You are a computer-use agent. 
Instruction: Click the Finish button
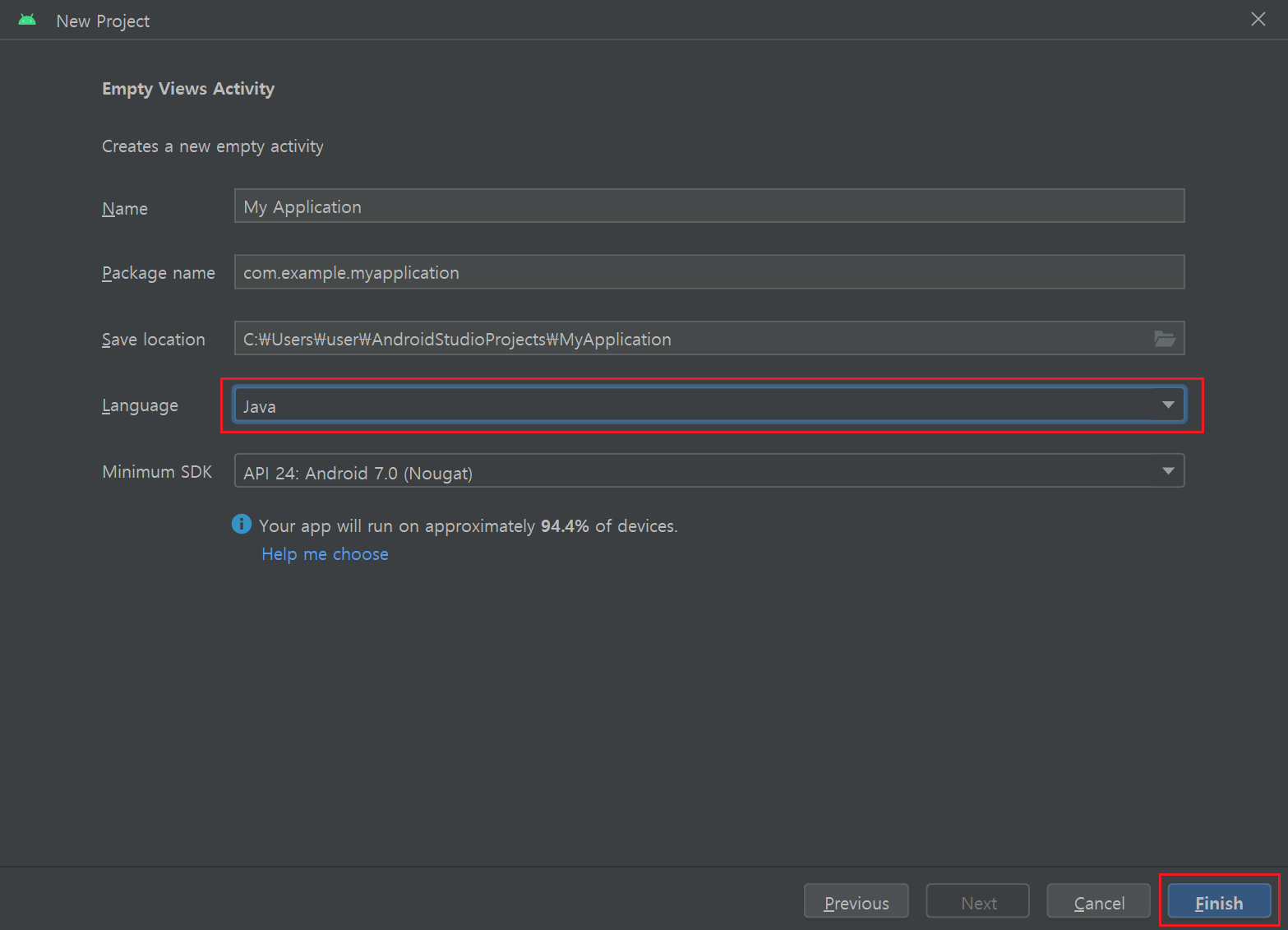tap(1219, 902)
